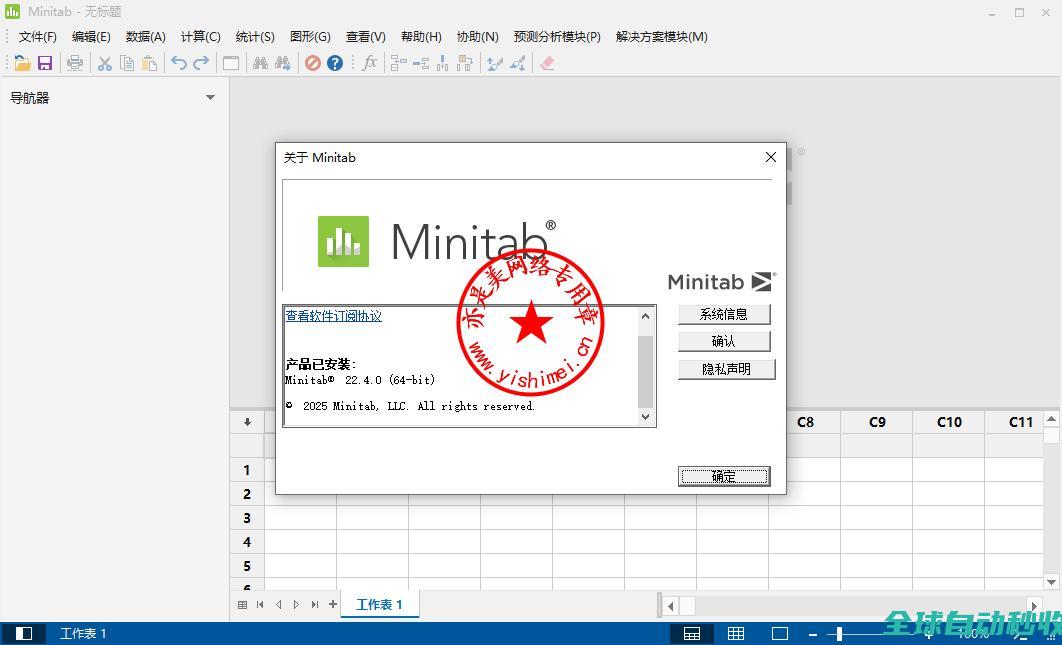Click the red Cancel circle icon

[313, 63]
